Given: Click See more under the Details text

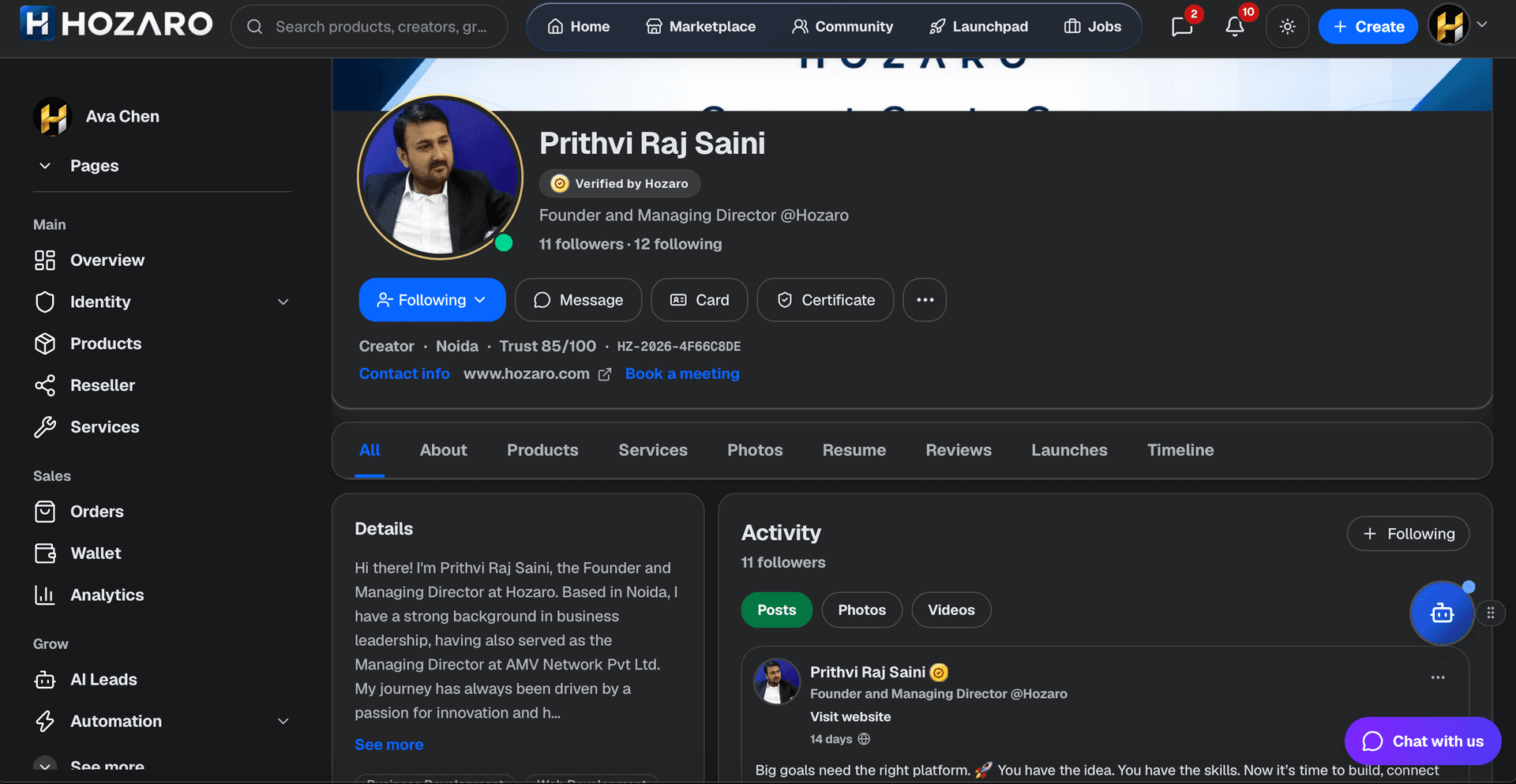Looking at the screenshot, I should click(x=388, y=745).
